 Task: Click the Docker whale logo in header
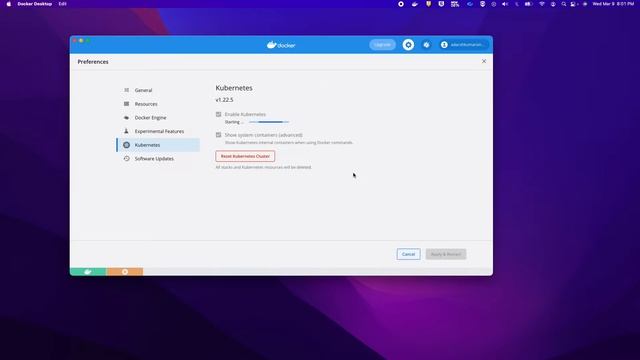click(x=281, y=45)
